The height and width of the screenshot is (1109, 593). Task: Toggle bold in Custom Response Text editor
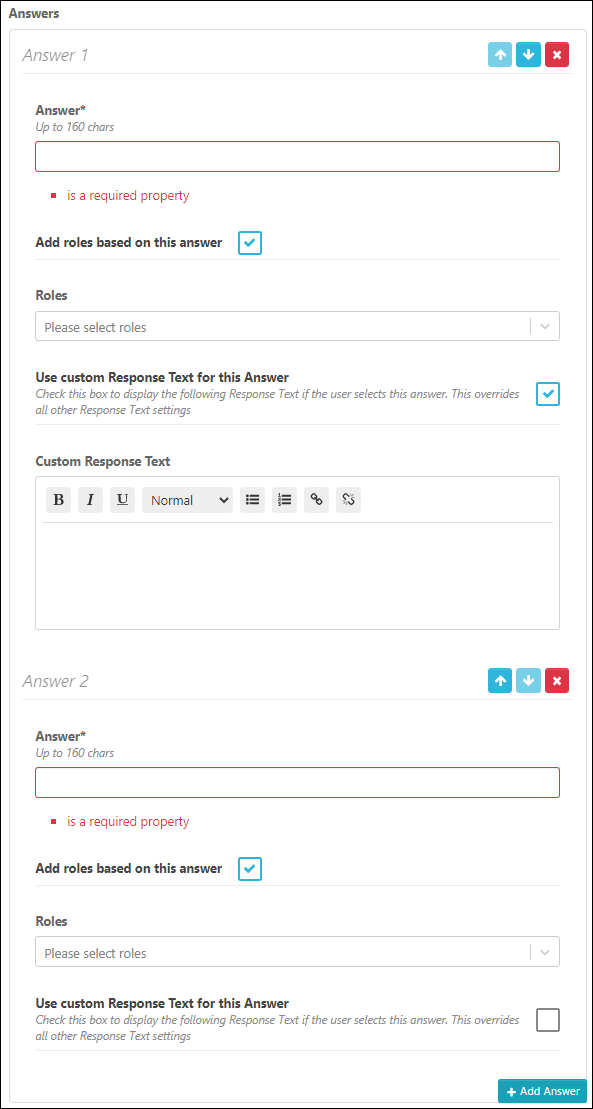[x=59, y=500]
